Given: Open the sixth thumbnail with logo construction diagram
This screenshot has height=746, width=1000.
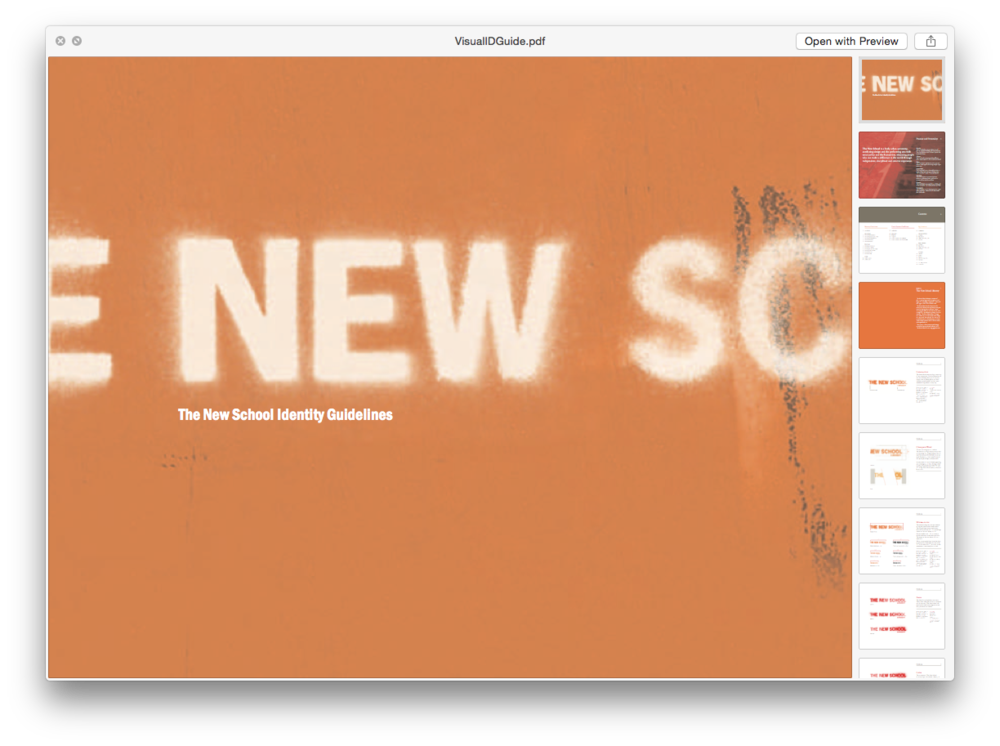Looking at the screenshot, I should (901, 466).
